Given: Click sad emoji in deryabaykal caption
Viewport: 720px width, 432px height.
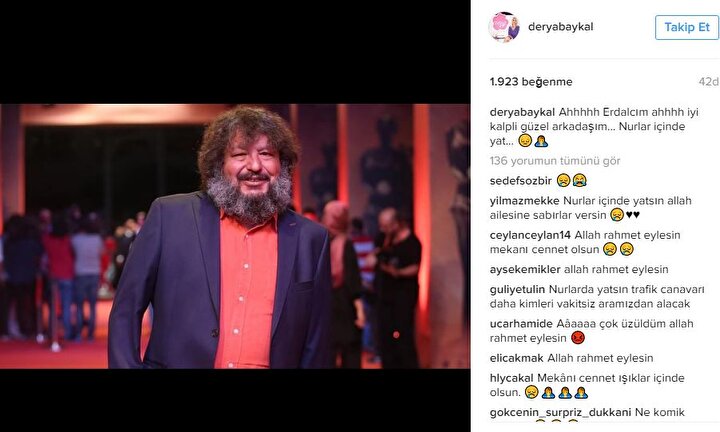Looking at the screenshot, I should [x=525, y=140].
